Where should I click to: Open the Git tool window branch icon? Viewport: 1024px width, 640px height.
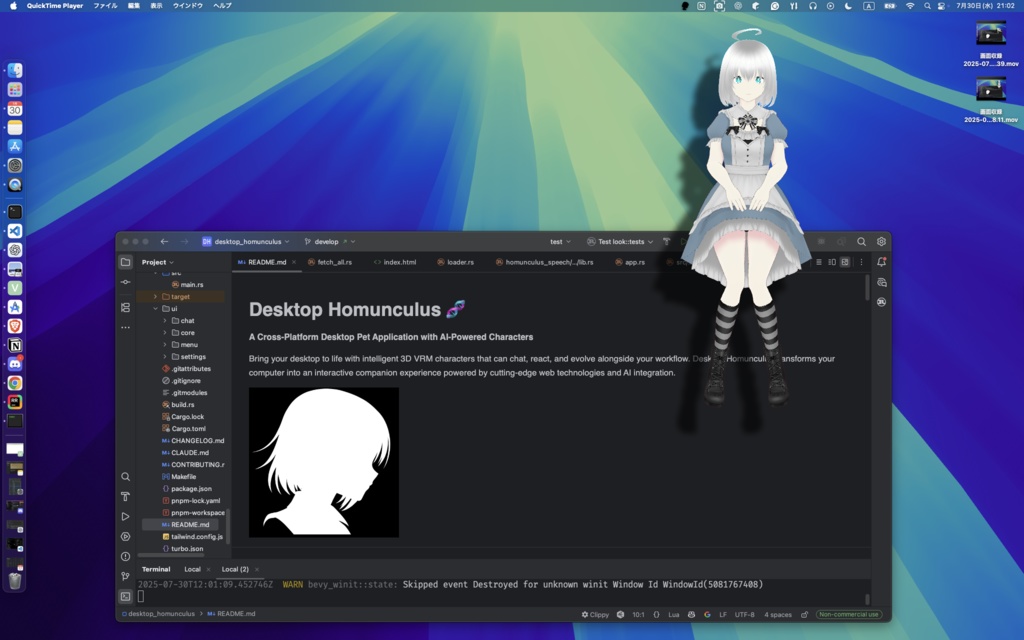tap(126, 576)
